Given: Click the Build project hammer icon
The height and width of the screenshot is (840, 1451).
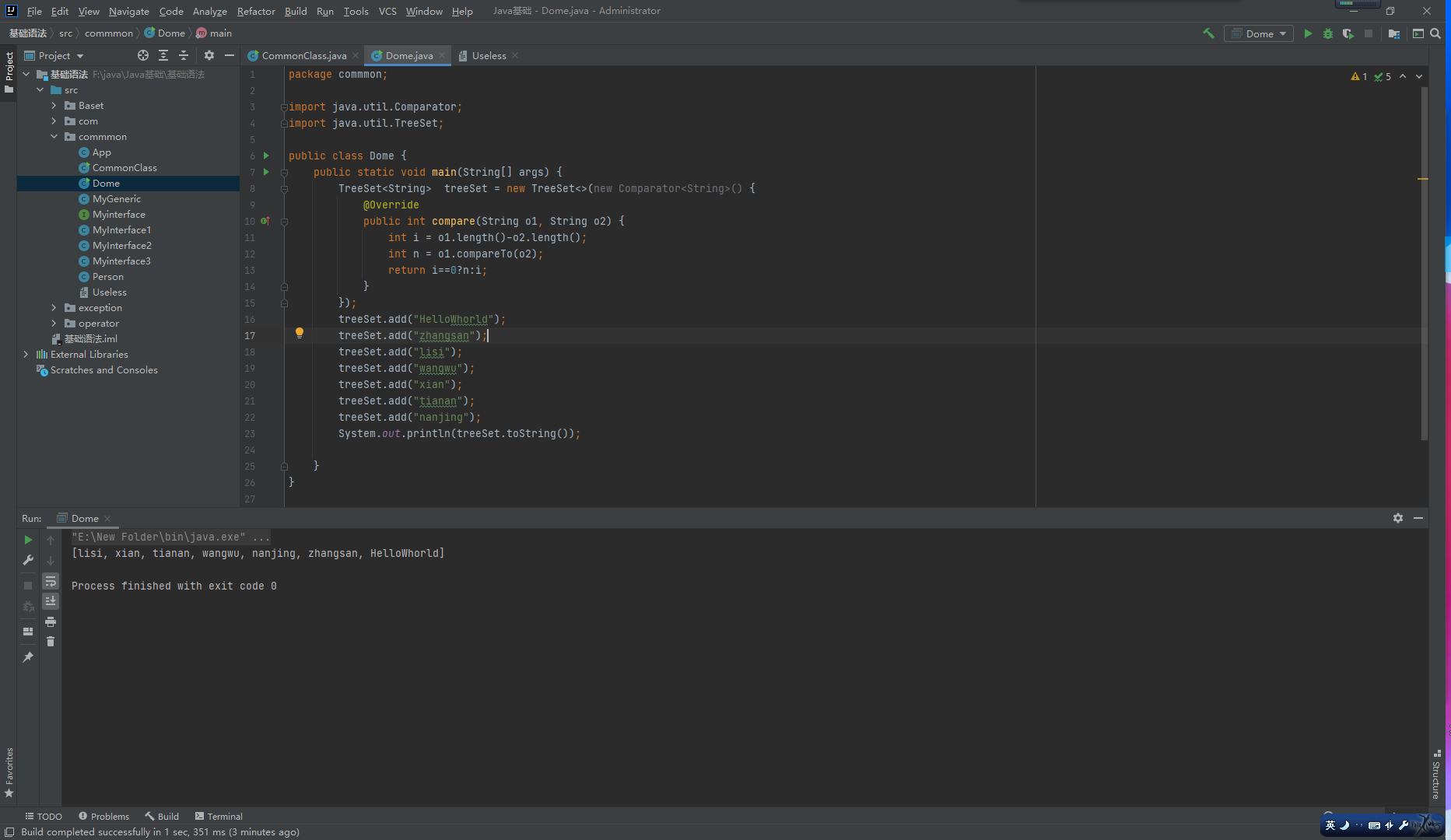Looking at the screenshot, I should tap(1208, 33).
